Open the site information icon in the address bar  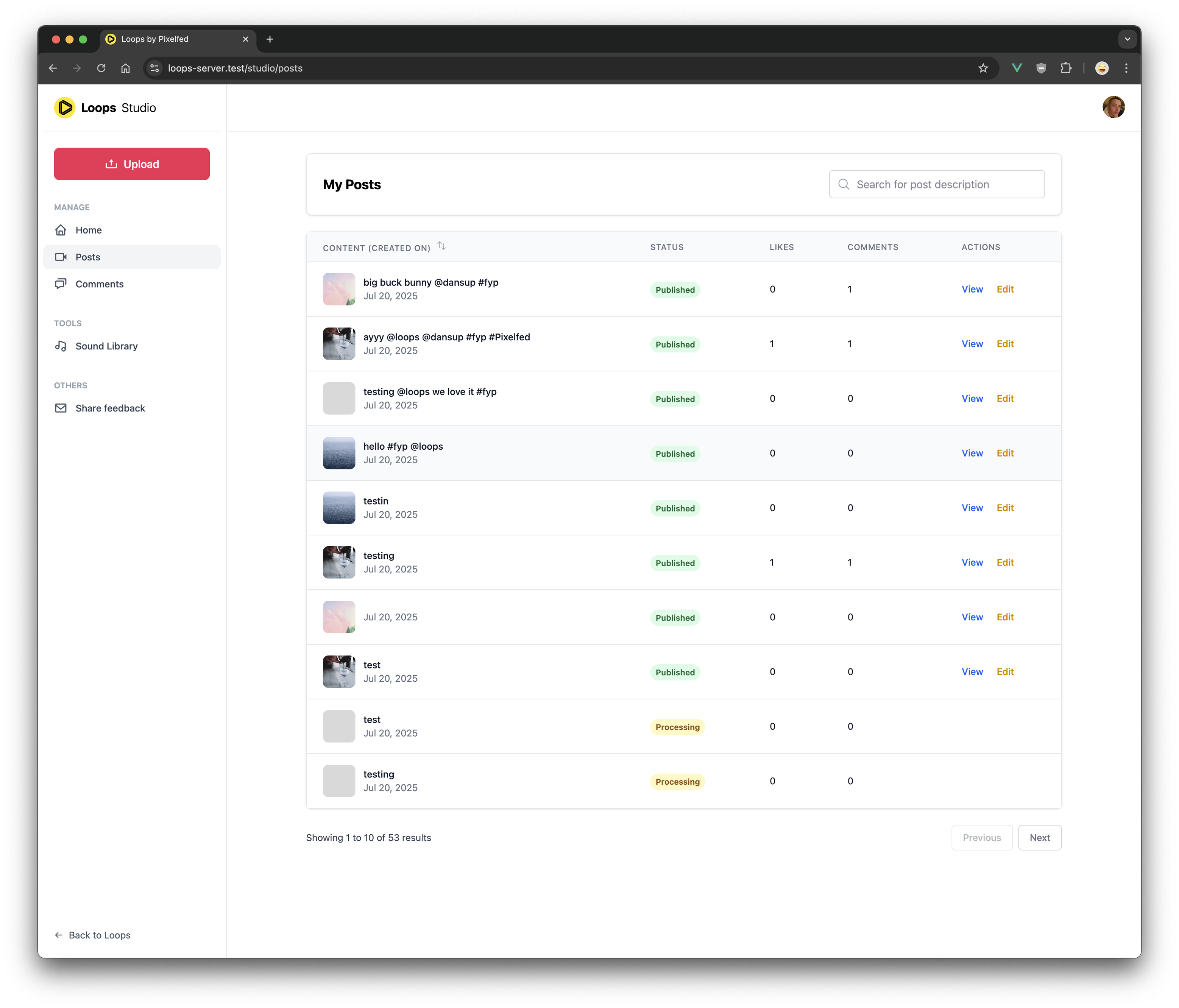[154, 68]
